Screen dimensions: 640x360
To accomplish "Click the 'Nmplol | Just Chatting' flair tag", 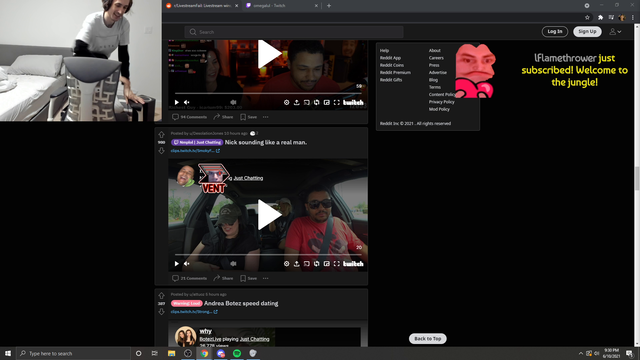I will point(197,142).
